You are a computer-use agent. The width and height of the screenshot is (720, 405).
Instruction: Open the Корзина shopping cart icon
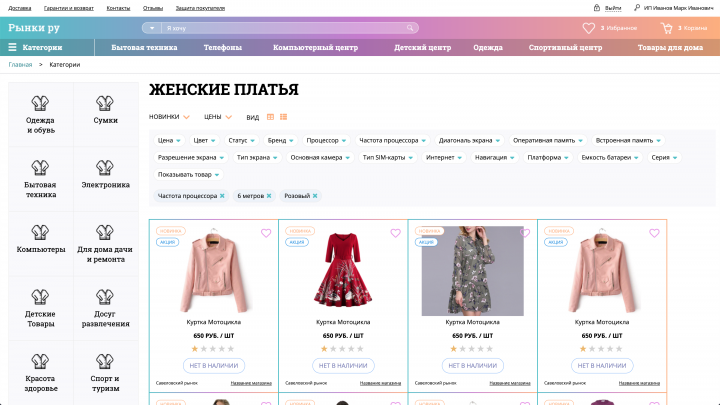pyautogui.click(x=666, y=28)
